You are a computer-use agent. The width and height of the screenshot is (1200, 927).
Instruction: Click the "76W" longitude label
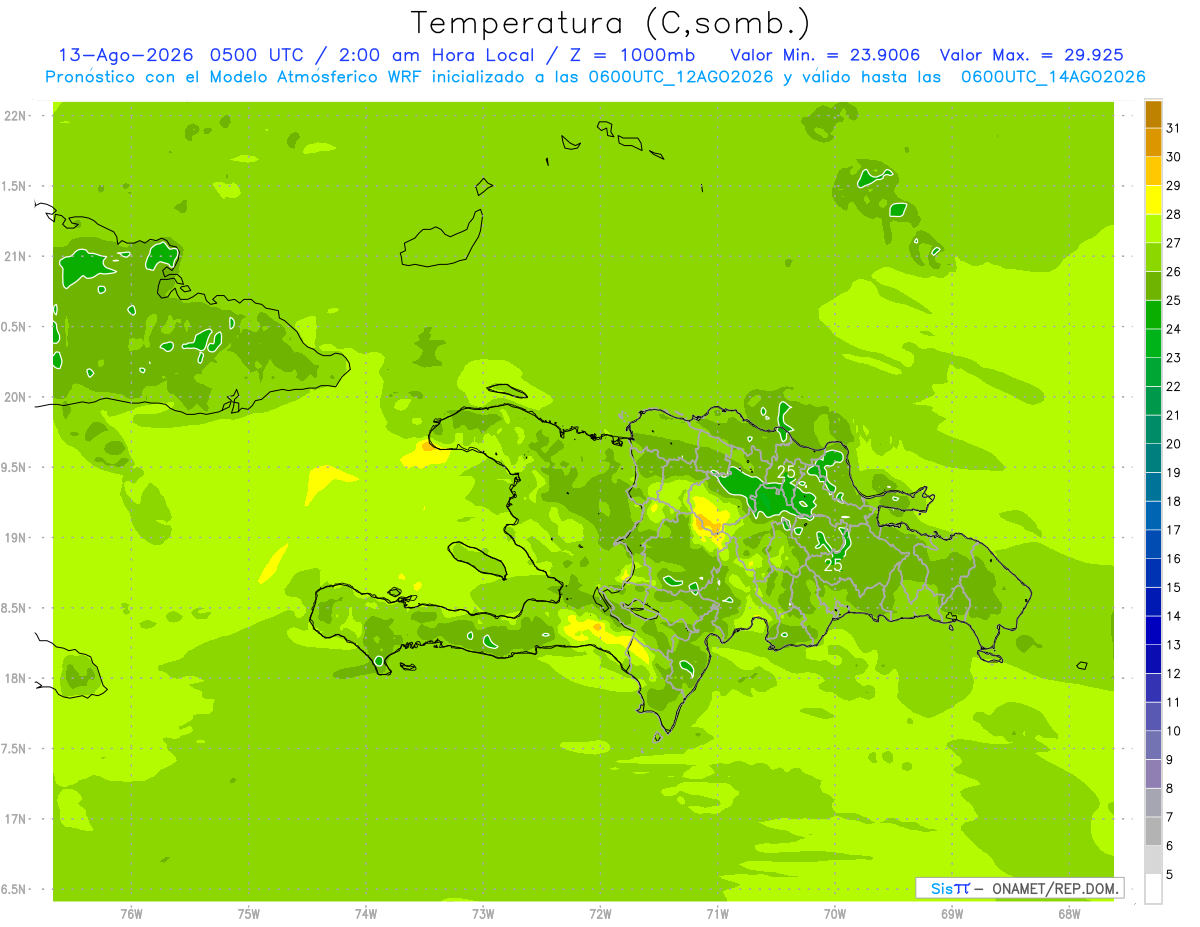pyautogui.click(x=131, y=914)
